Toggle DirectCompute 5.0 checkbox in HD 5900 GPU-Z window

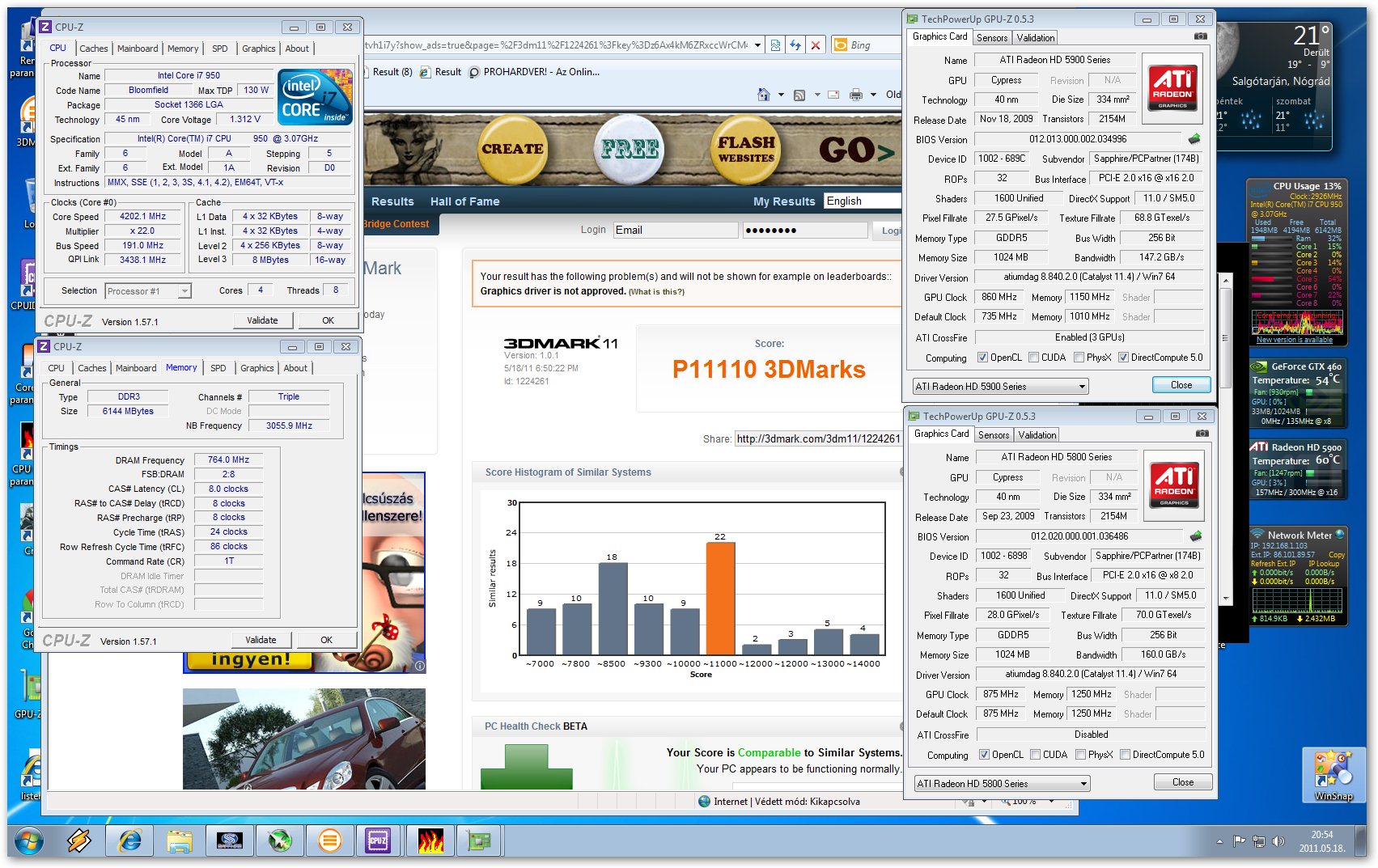pyautogui.click(x=1123, y=358)
